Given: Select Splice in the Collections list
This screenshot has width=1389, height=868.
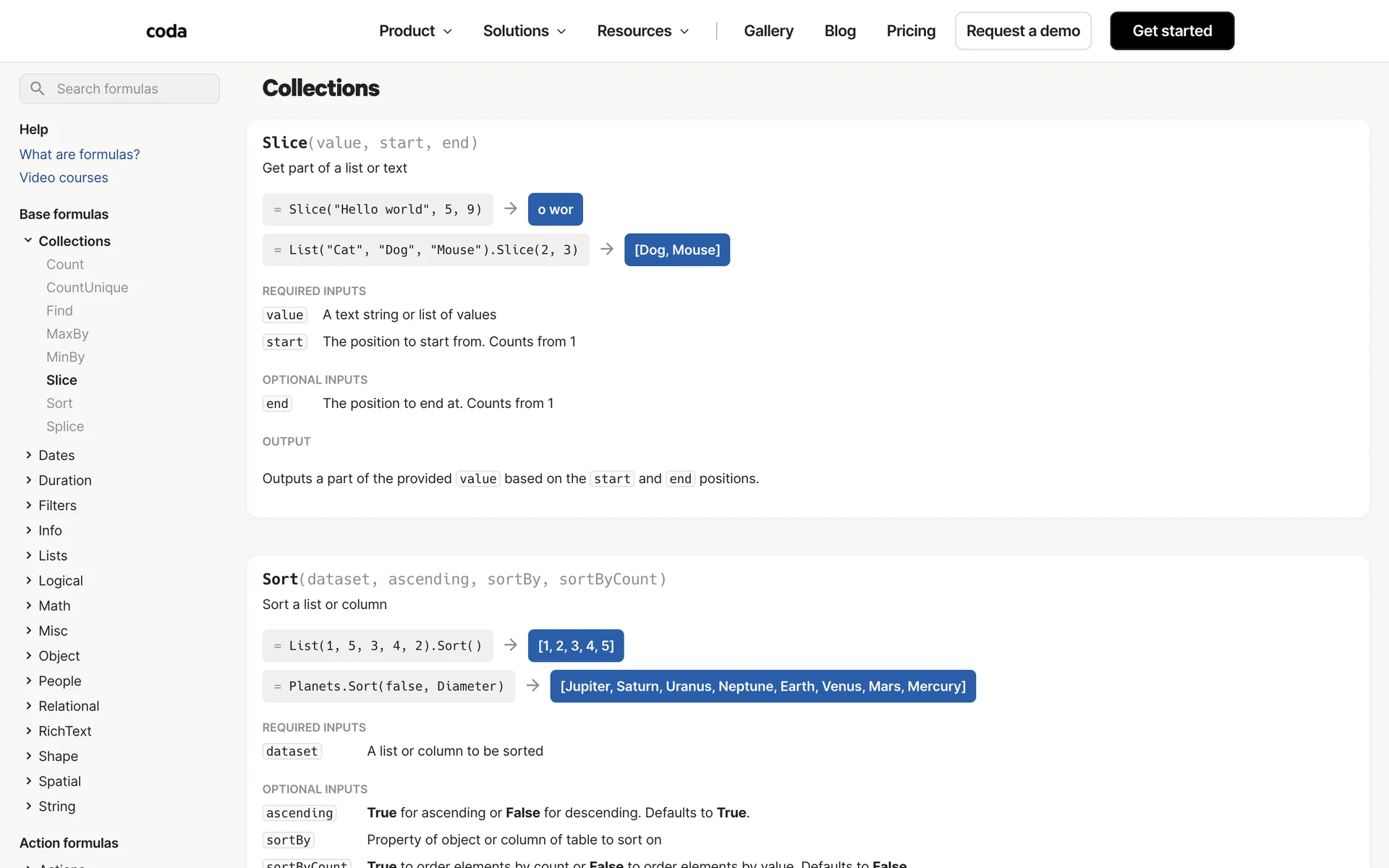Looking at the screenshot, I should point(65,426).
